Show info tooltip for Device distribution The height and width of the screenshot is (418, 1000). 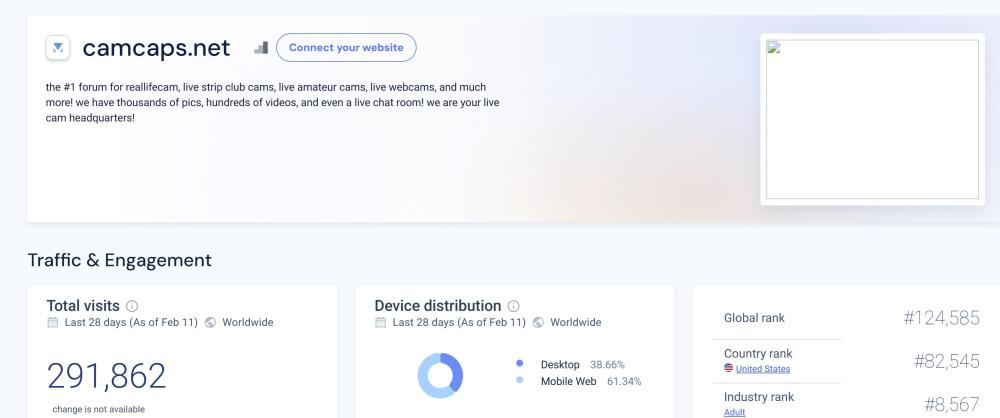[x=514, y=306]
